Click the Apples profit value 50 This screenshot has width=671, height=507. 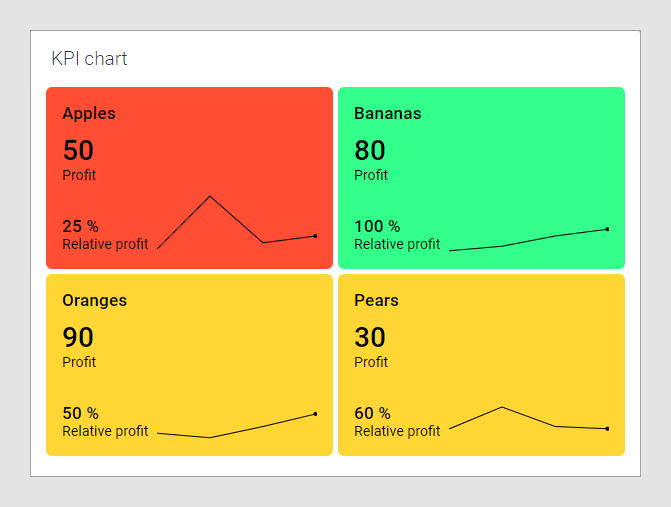(78, 151)
